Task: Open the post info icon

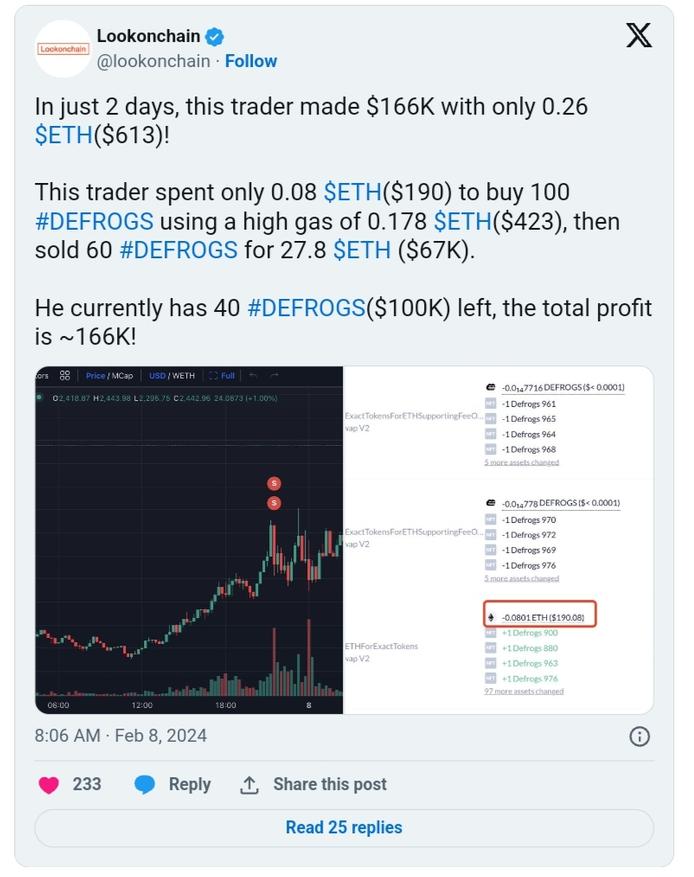Action: [639, 737]
